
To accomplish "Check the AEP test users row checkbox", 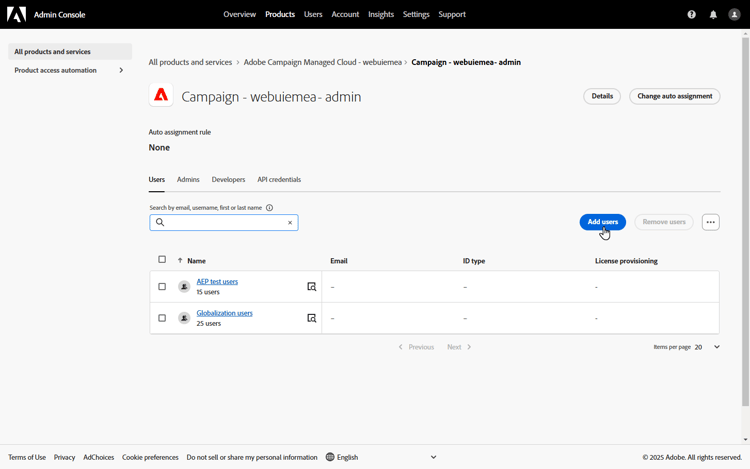I will tap(162, 287).
